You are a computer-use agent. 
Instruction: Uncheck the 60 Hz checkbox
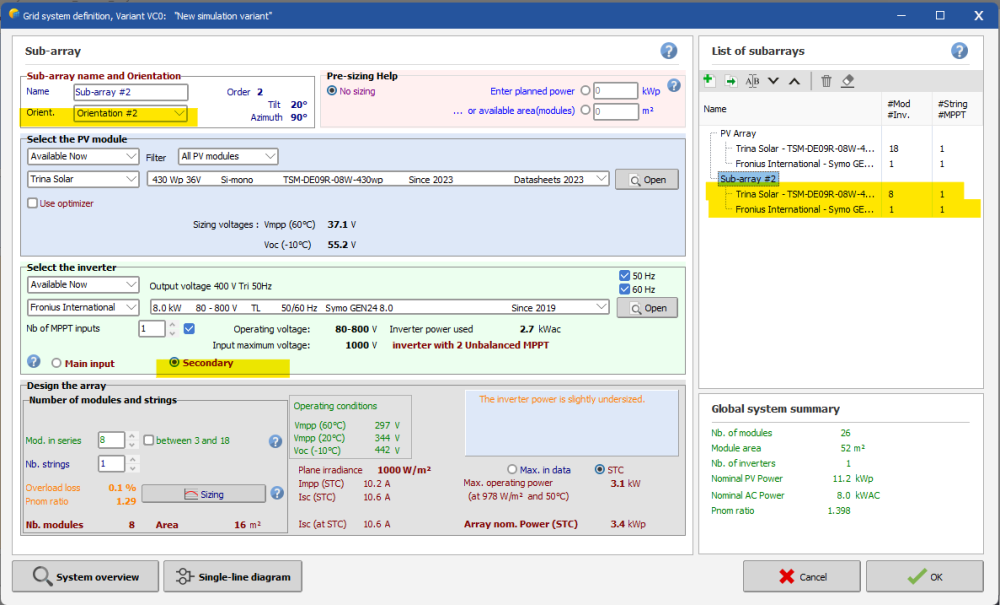(625, 289)
